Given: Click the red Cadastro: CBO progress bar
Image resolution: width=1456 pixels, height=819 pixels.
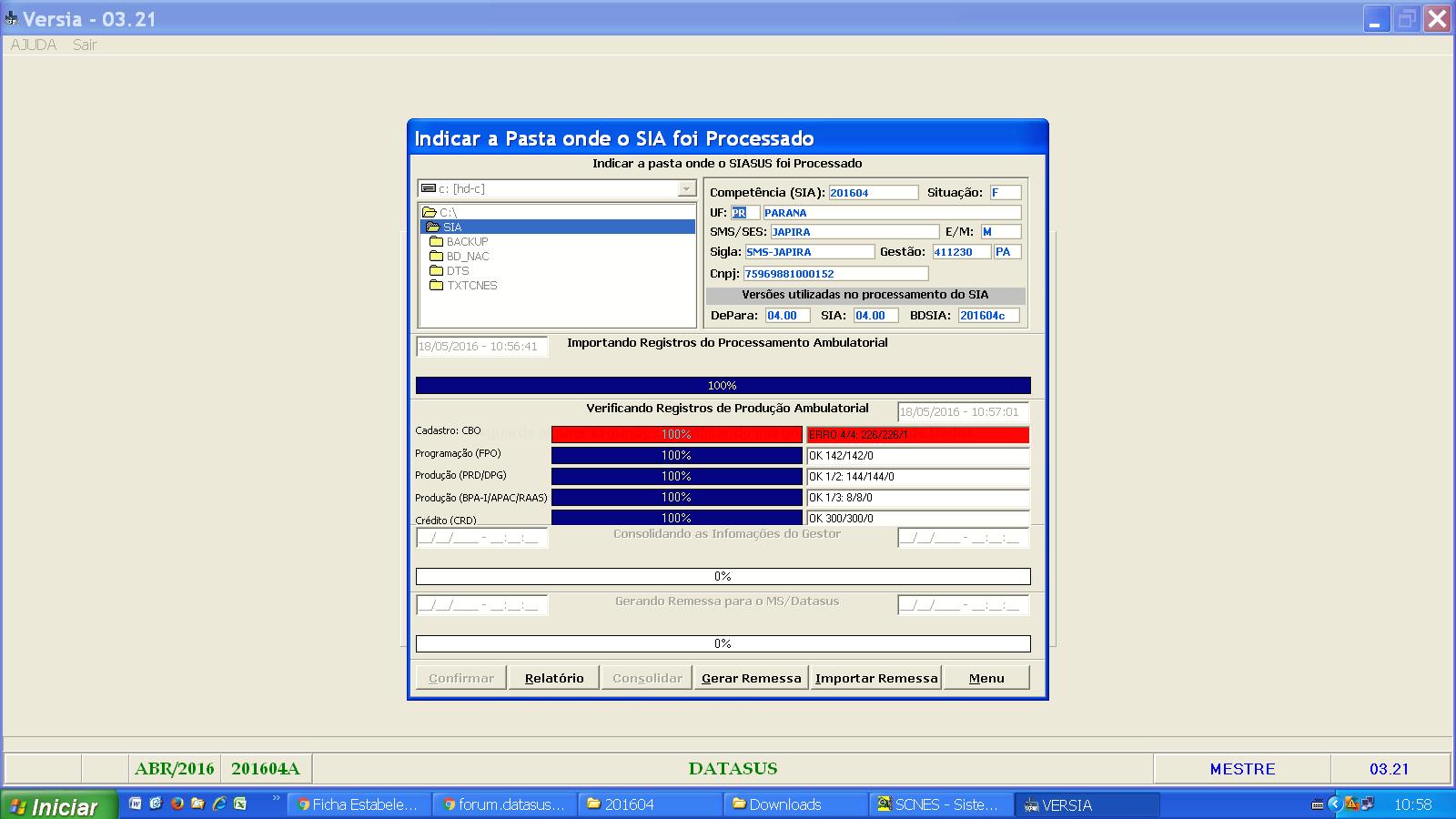Looking at the screenshot, I should [676, 435].
